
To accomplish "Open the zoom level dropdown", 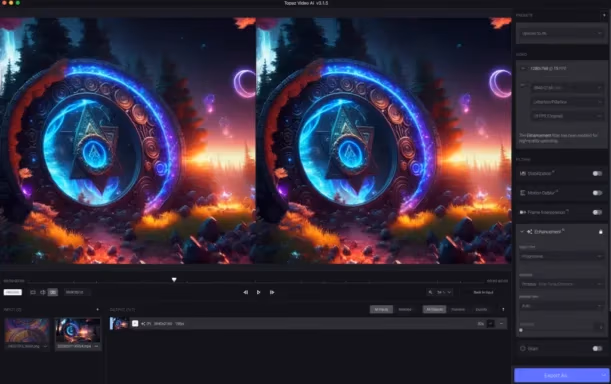I will 444,292.
